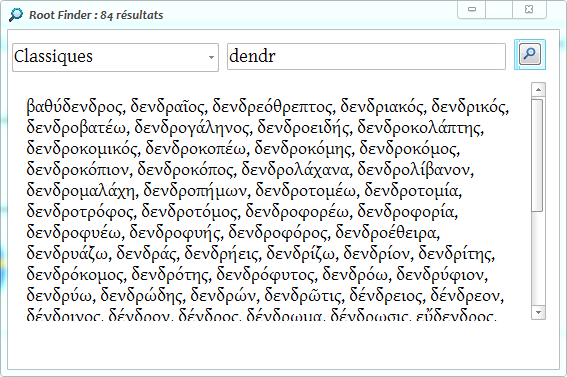Image resolution: width=567 pixels, height=377 pixels.
Task: Click the arrow beside Classiques
Action: coord(211,57)
